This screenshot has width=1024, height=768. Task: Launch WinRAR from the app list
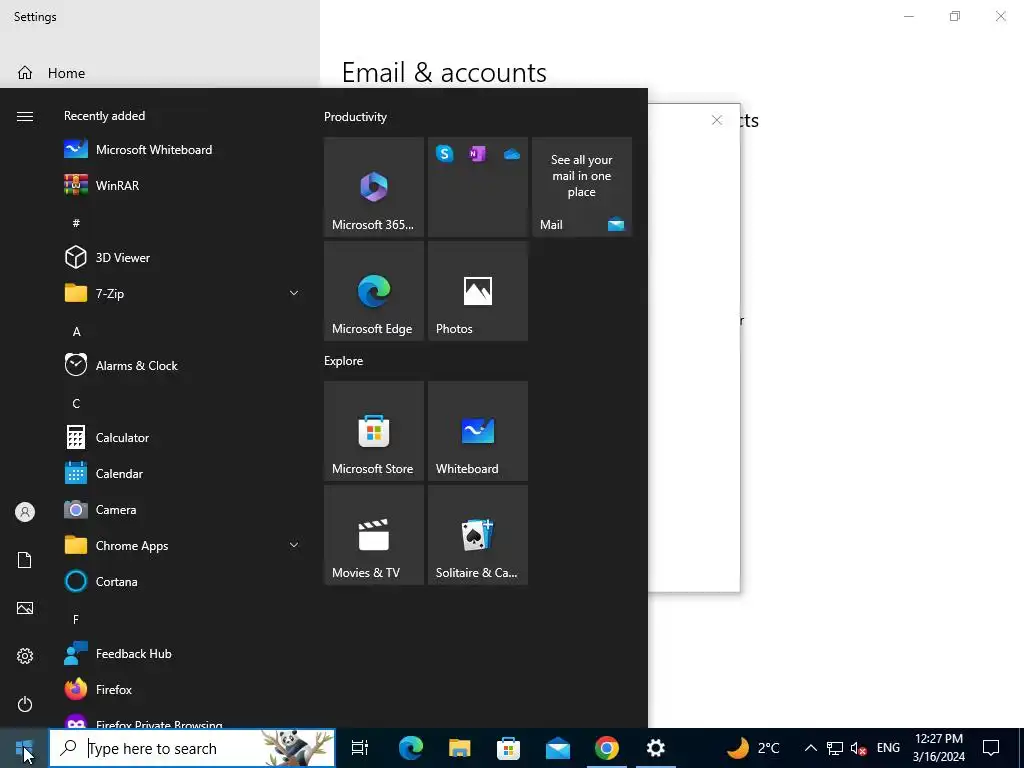tap(181, 185)
